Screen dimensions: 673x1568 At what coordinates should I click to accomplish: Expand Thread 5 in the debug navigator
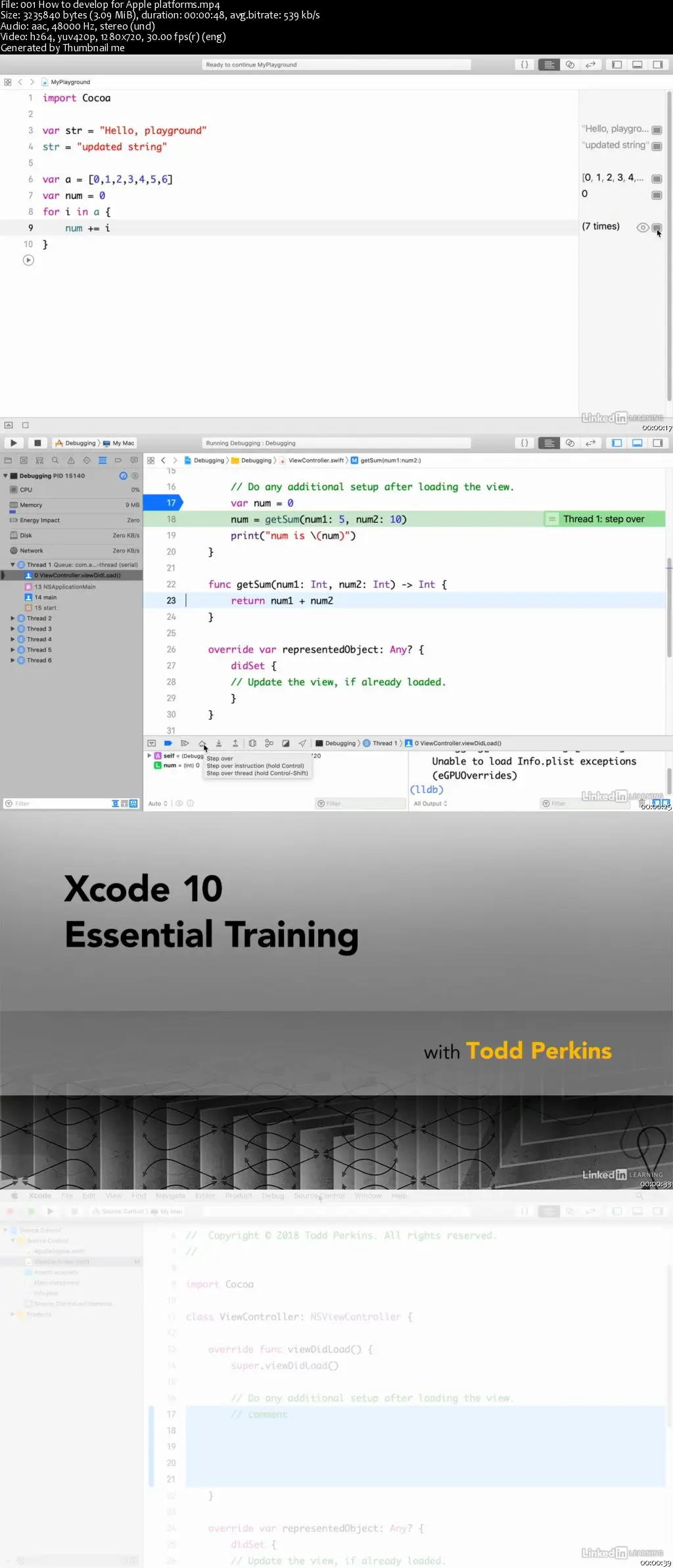coord(12,650)
